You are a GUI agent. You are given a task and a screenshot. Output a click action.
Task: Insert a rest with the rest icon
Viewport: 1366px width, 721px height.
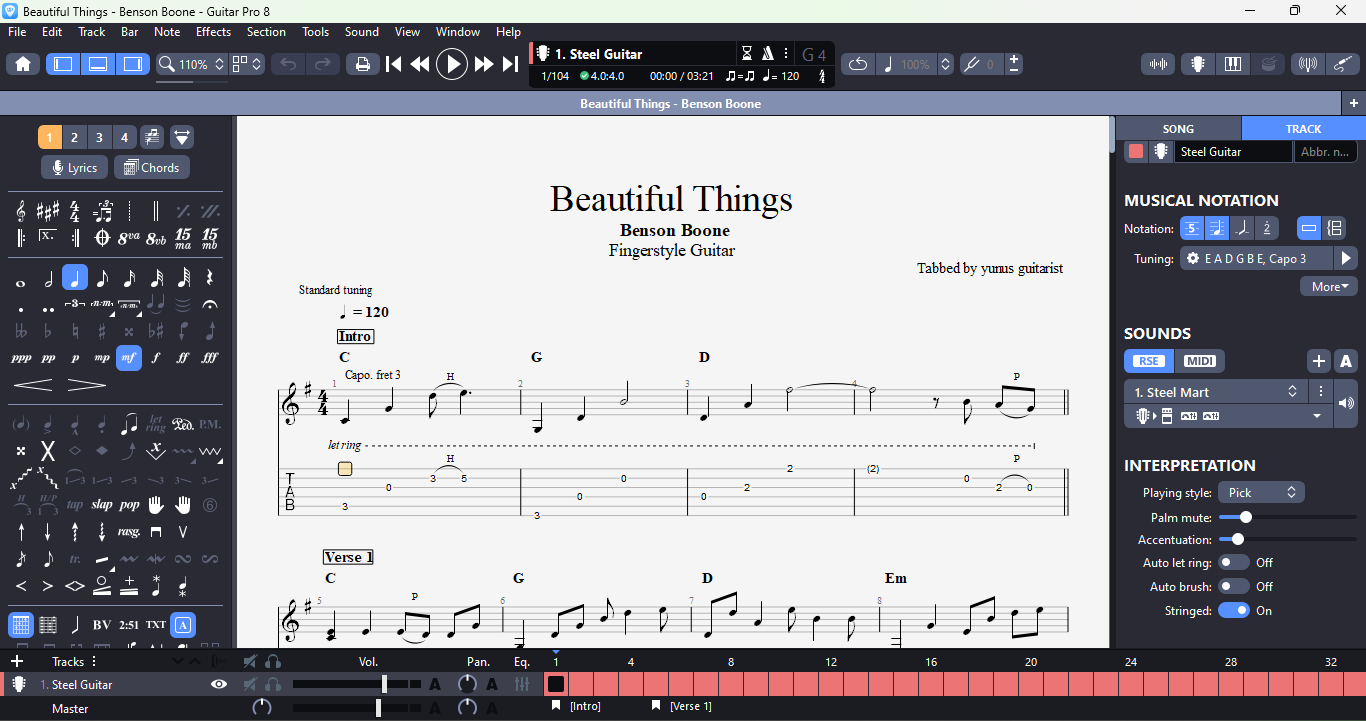point(210,278)
